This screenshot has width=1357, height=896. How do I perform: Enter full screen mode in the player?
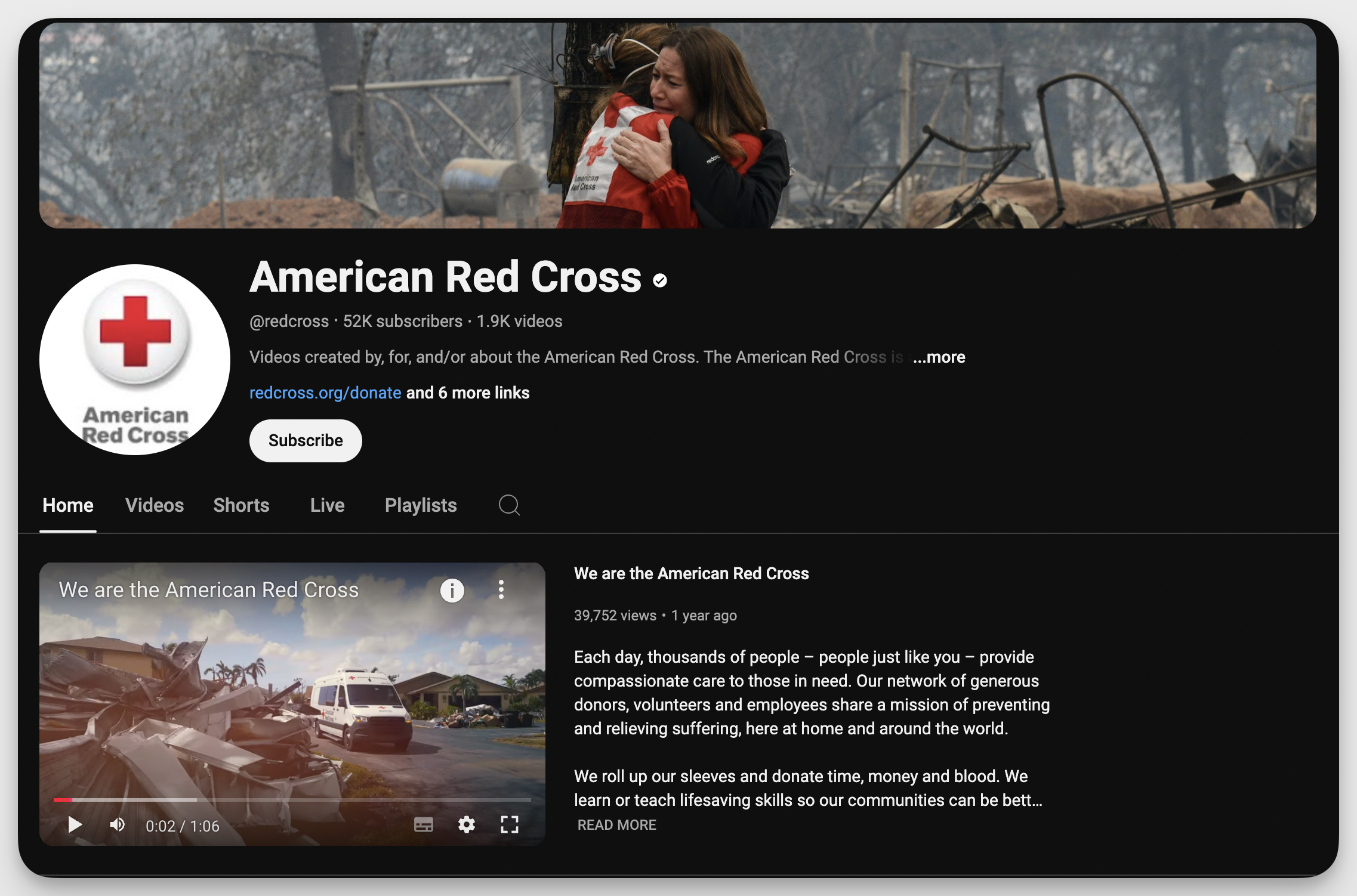tap(510, 825)
